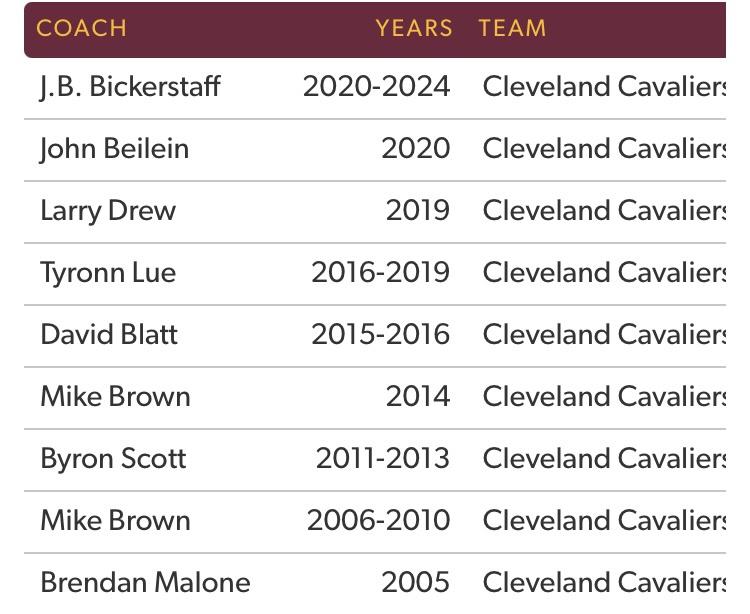Click the 2005 years cell
Viewport: 750px width, 614px height.
click(415, 582)
